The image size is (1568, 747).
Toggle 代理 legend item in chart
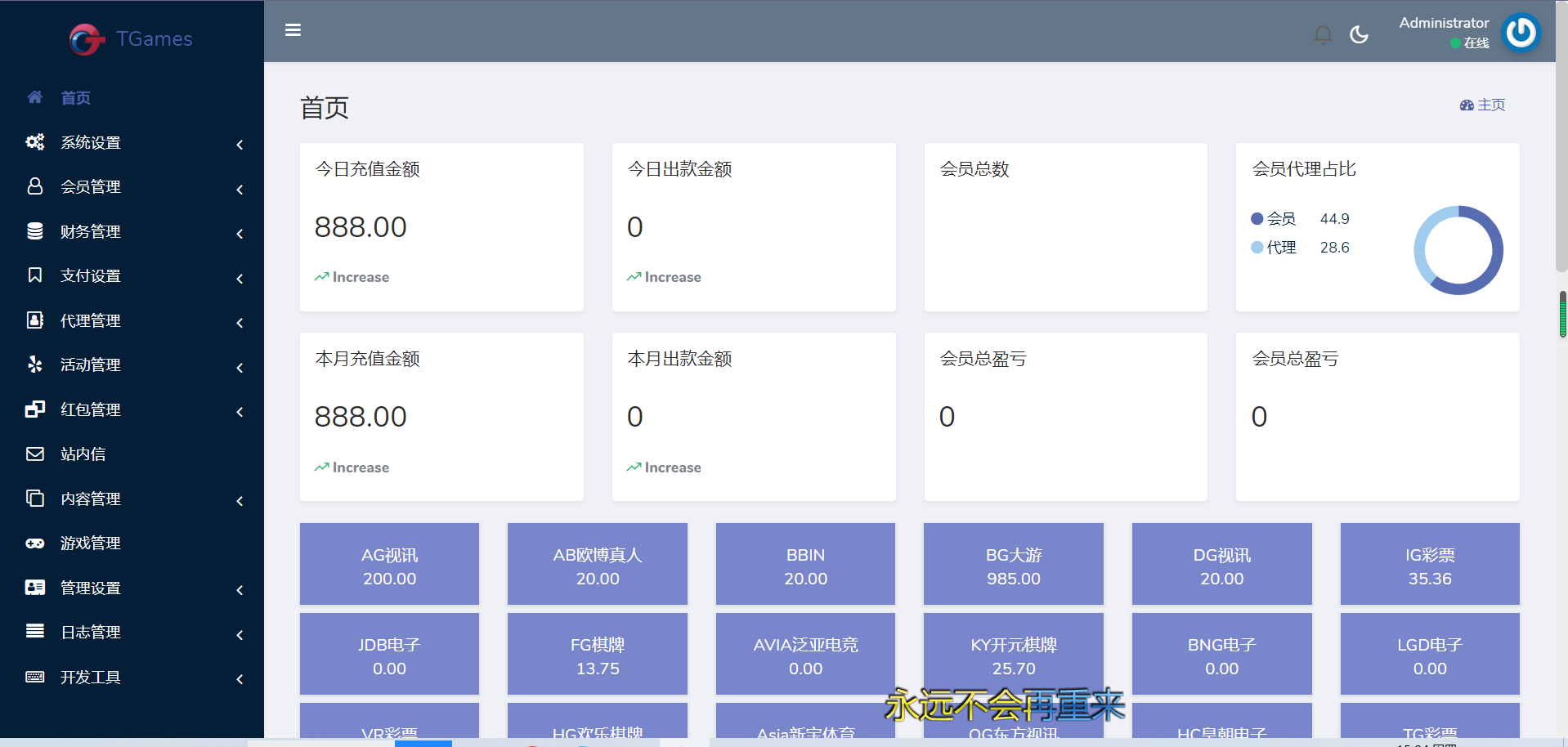(x=1273, y=248)
